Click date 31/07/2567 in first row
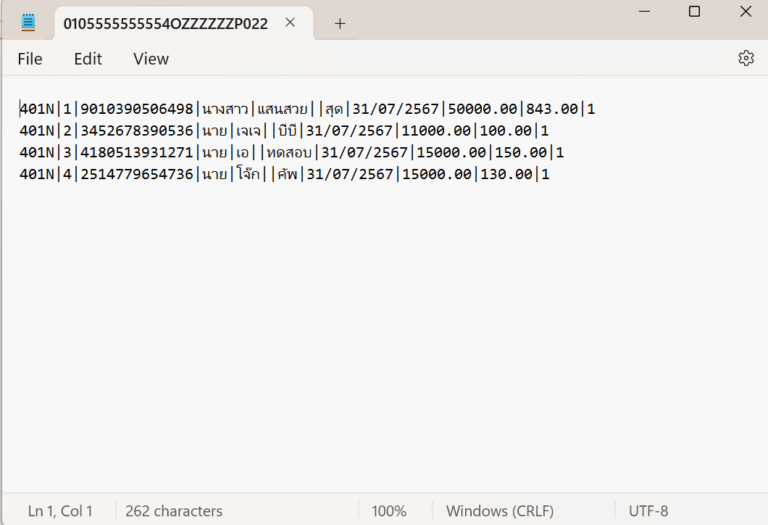Image resolution: width=768 pixels, height=525 pixels. click(395, 109)
